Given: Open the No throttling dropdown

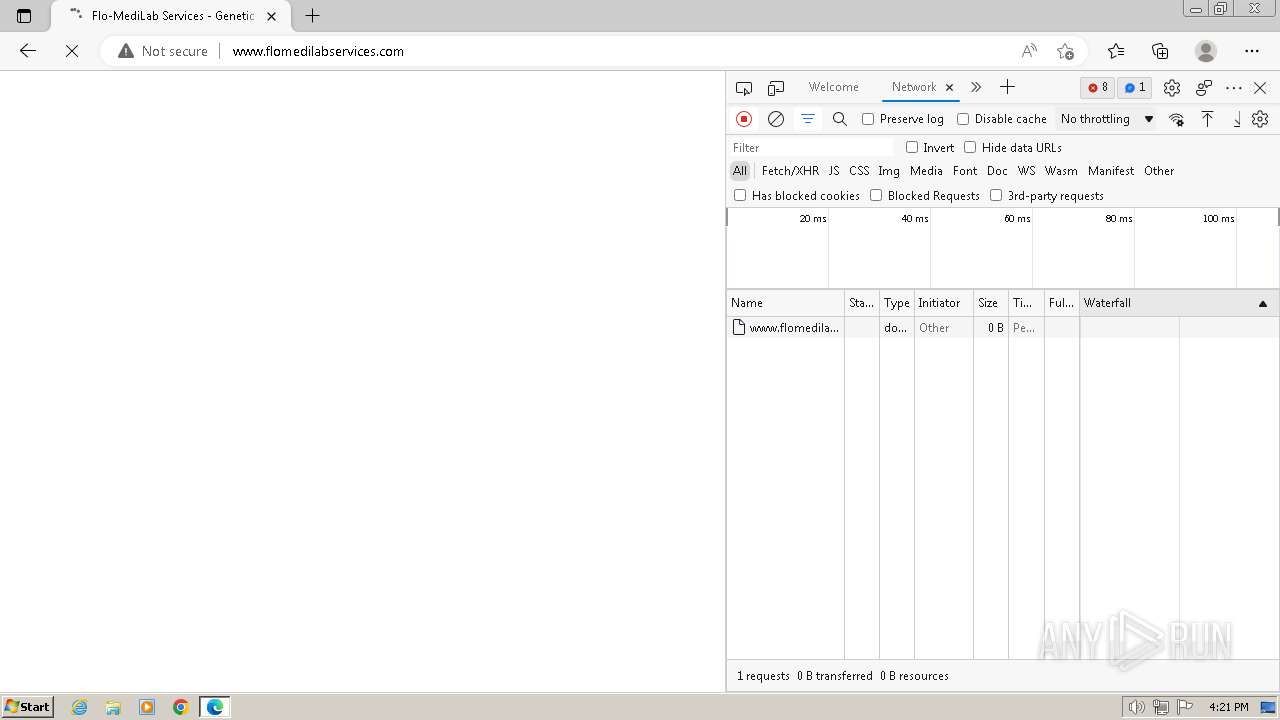Looking at the screenshot, I should pyautogui.click(x=1107, y=119).
